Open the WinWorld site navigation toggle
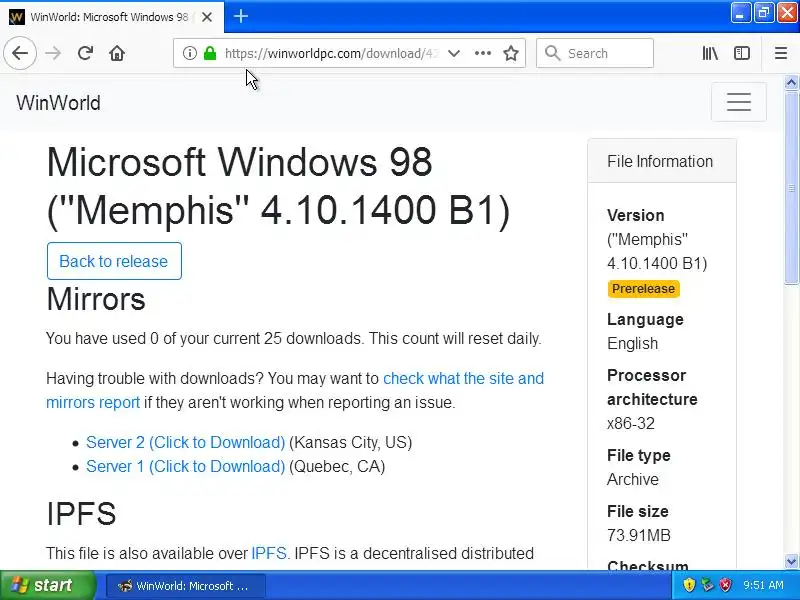Screen dimensions: 800x600 738,102
